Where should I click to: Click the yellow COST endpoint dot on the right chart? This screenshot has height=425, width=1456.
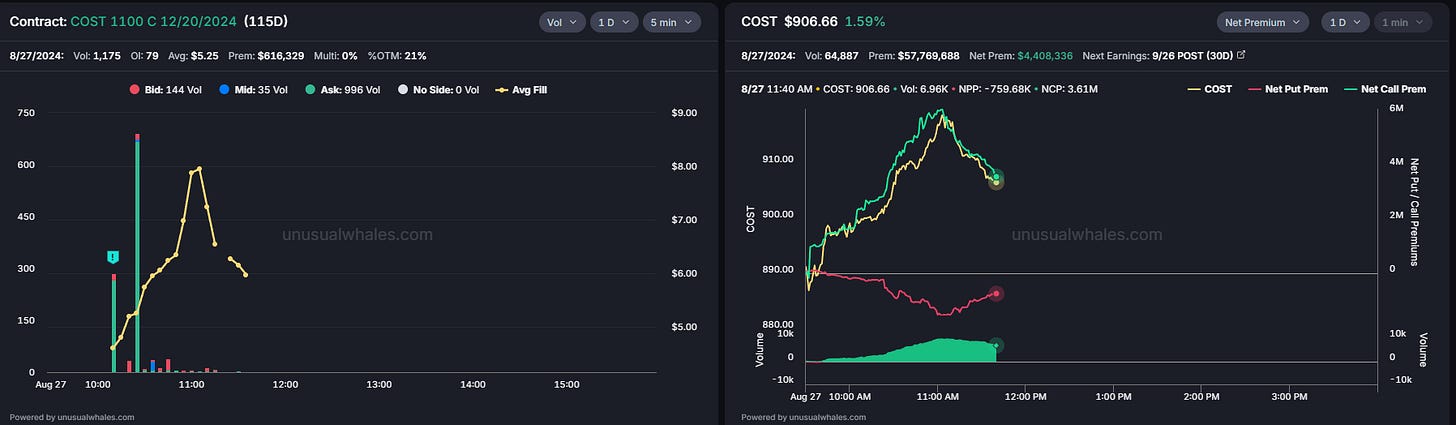click(996, 183)
